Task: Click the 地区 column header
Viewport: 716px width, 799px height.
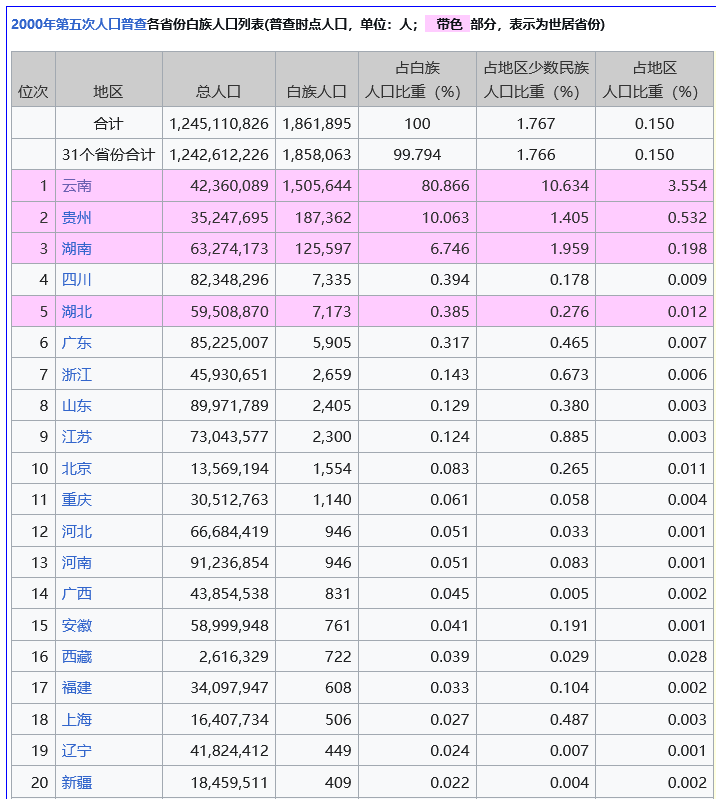Action: [109, 79]
